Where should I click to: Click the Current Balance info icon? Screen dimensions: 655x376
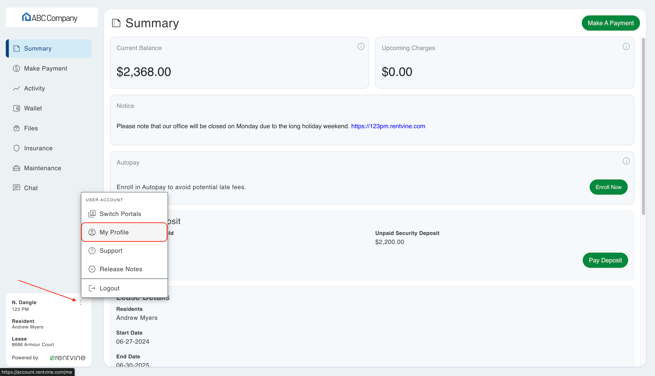(x=361, y=46)
